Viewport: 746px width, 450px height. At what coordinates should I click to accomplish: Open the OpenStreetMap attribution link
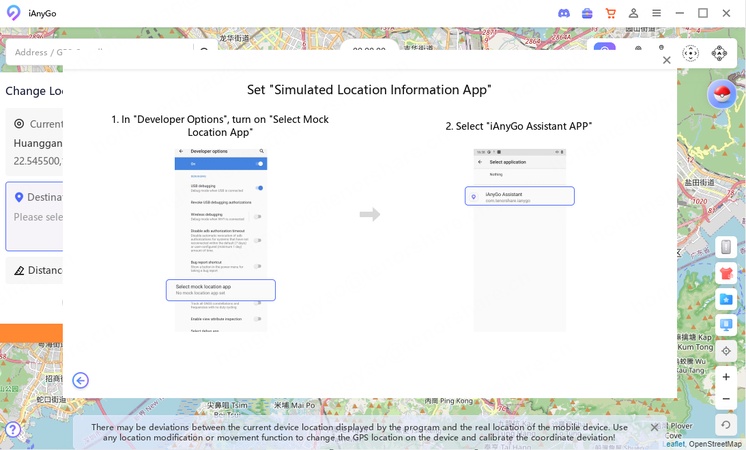coord(715,444)
